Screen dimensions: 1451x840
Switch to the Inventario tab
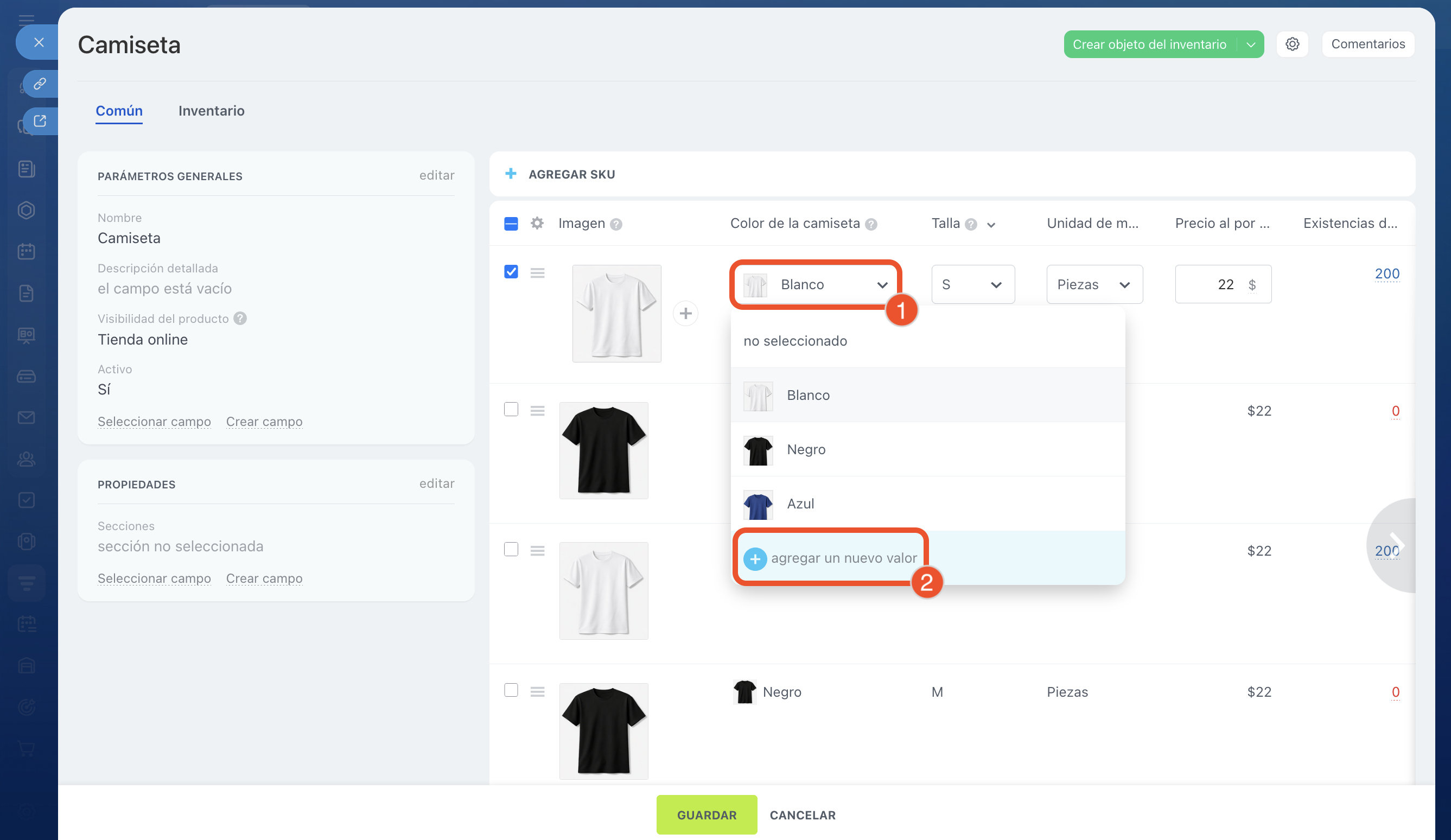tap(211, 111)
